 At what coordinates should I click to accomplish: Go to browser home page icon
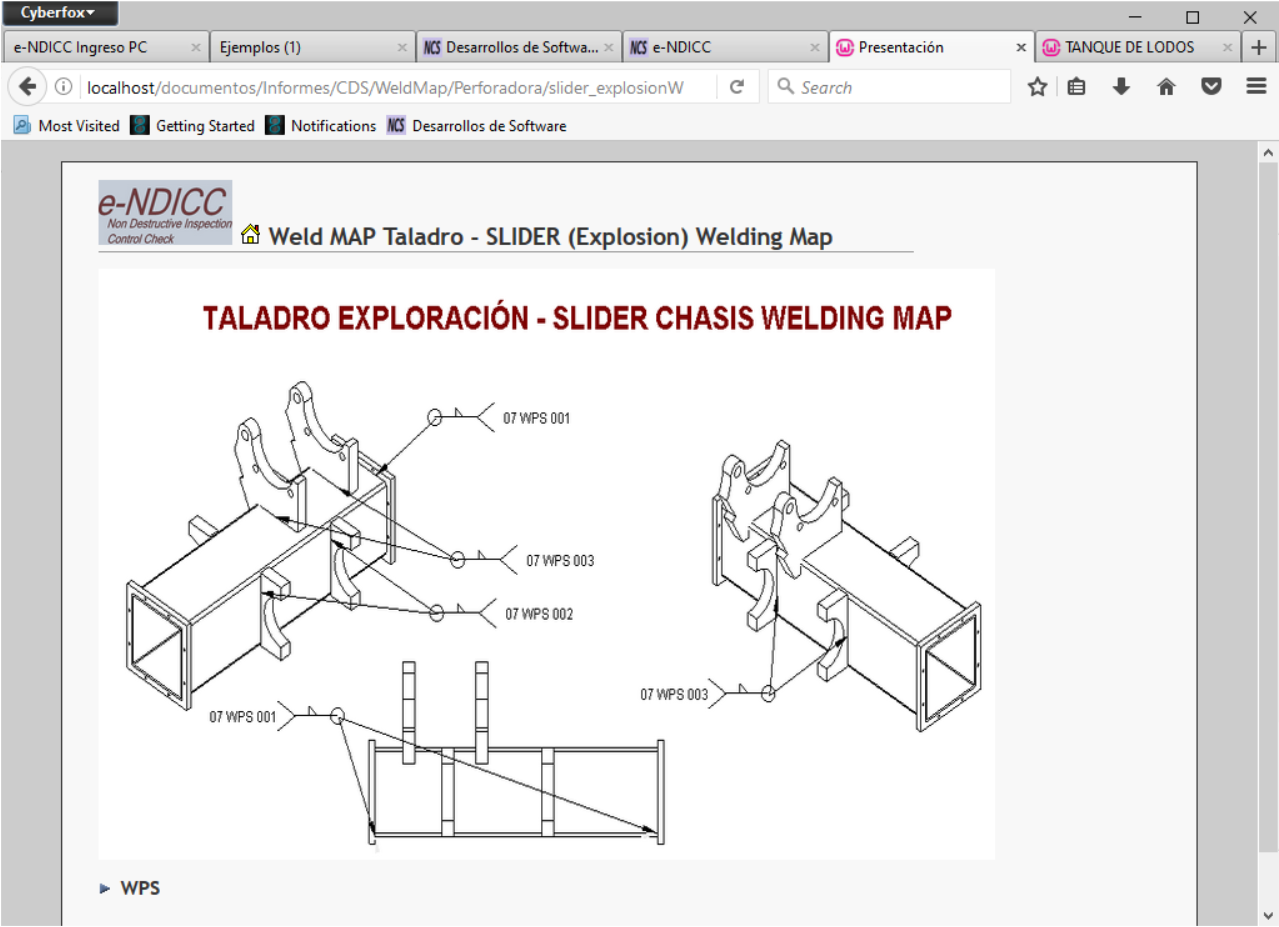1166,87
